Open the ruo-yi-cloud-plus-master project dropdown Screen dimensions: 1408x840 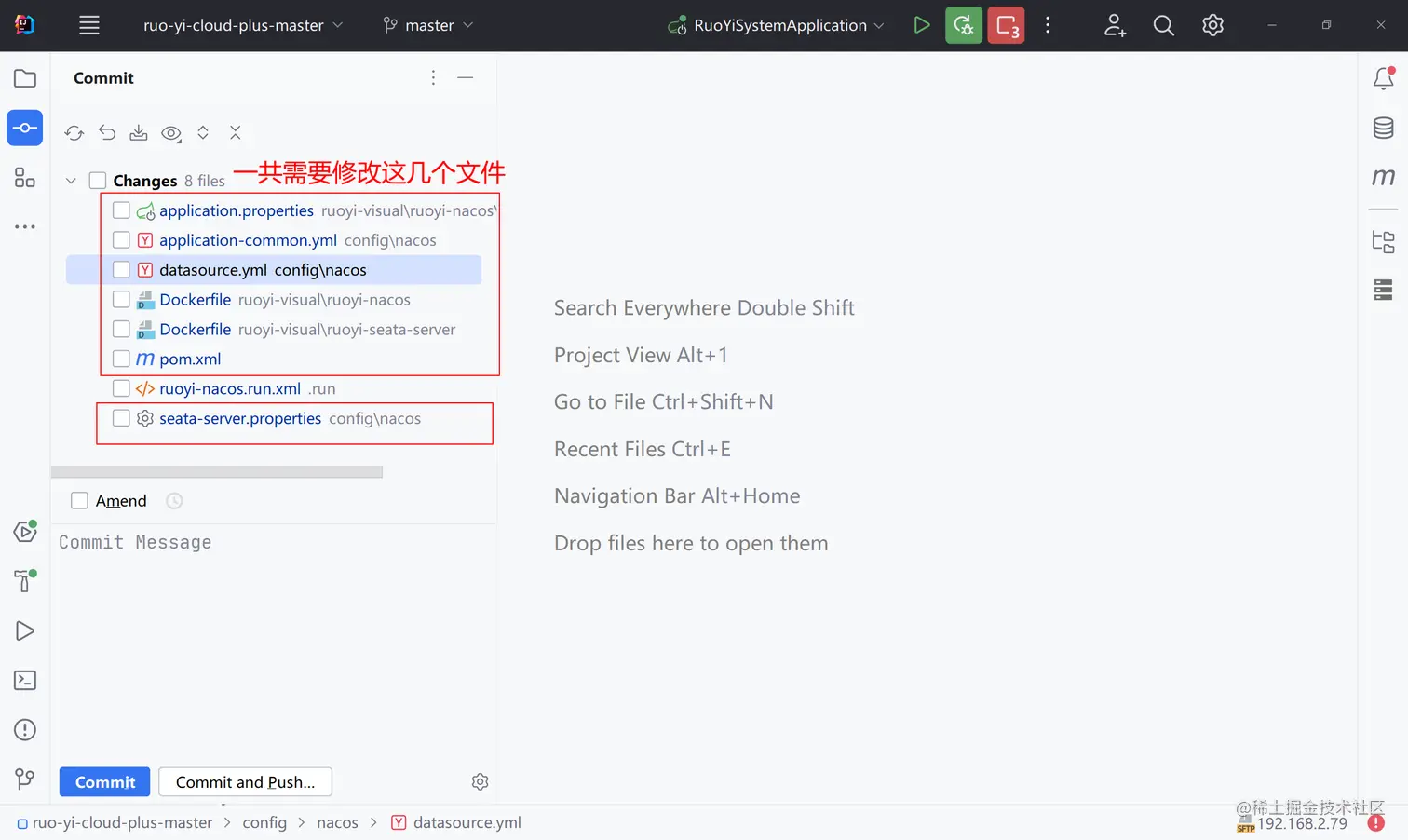tap(243, 25)
